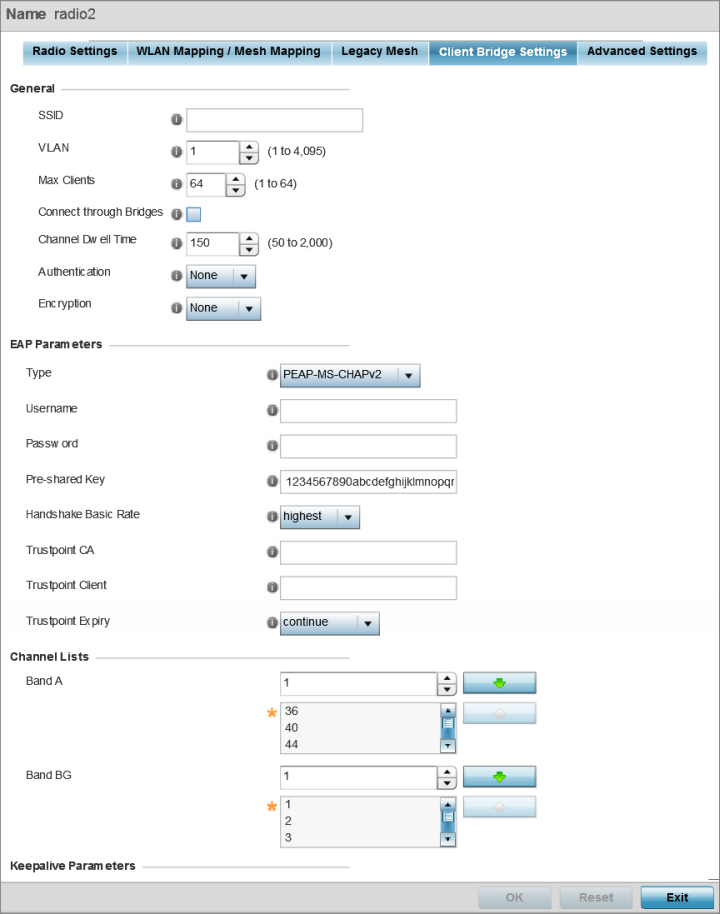Click the Trustpoint CA input field
Screen dimensions: 720x914
point(368,553)
